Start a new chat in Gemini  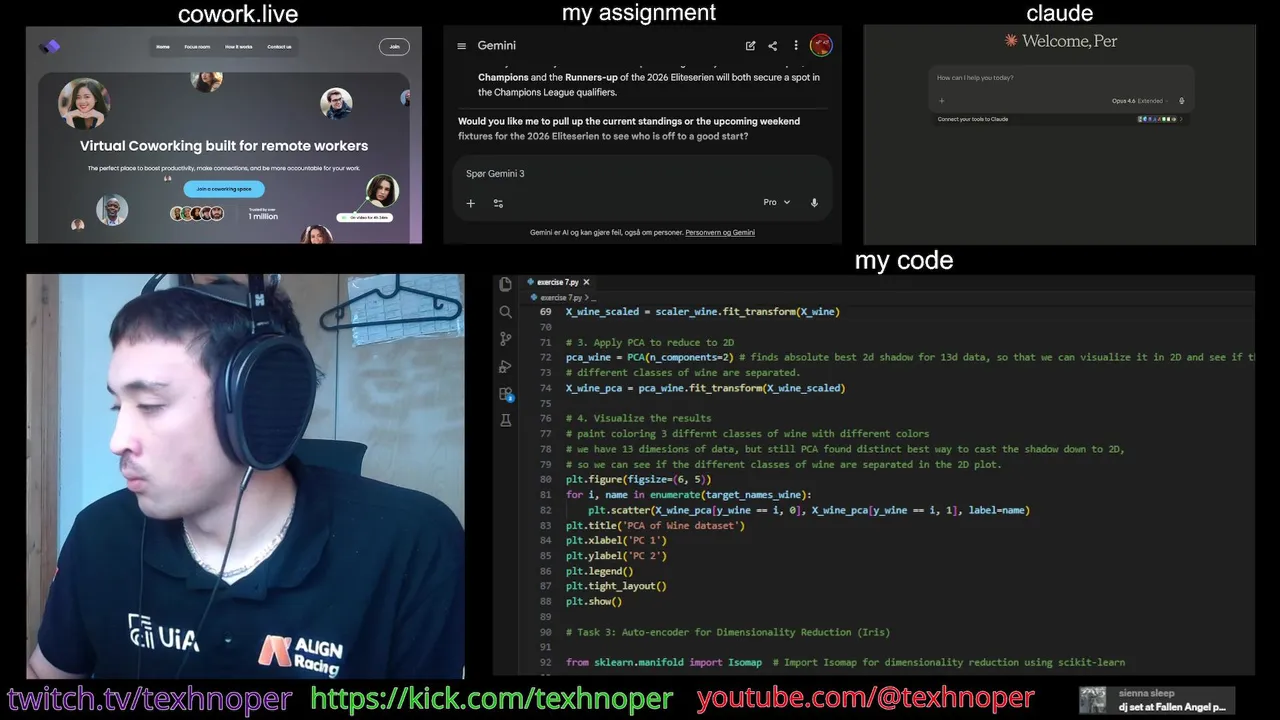[750, 46]
